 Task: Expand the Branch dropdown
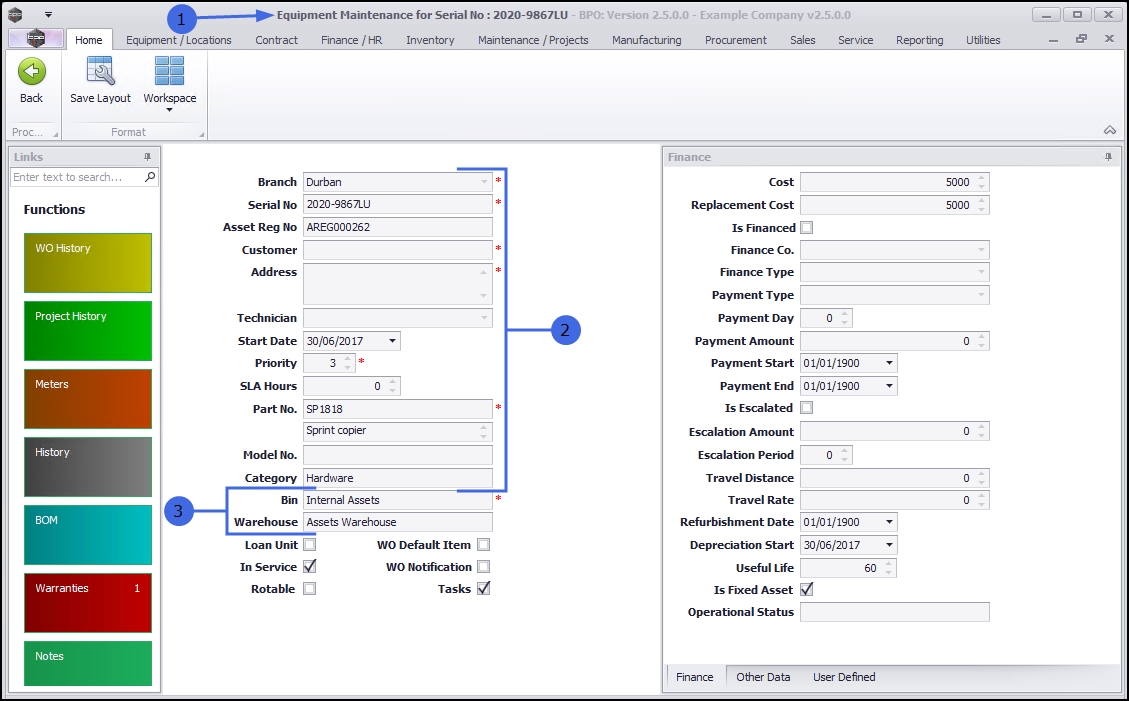point(484,182)
